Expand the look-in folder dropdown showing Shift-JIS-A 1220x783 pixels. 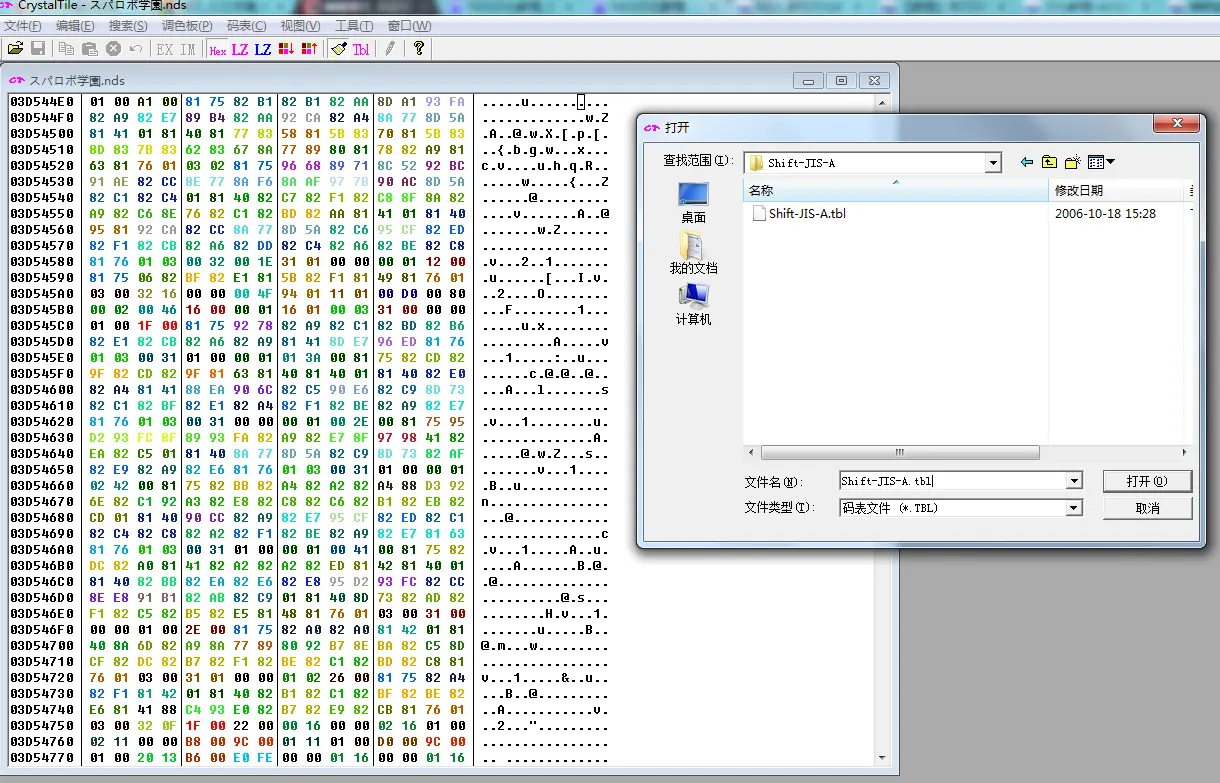[x=992, y=162]
